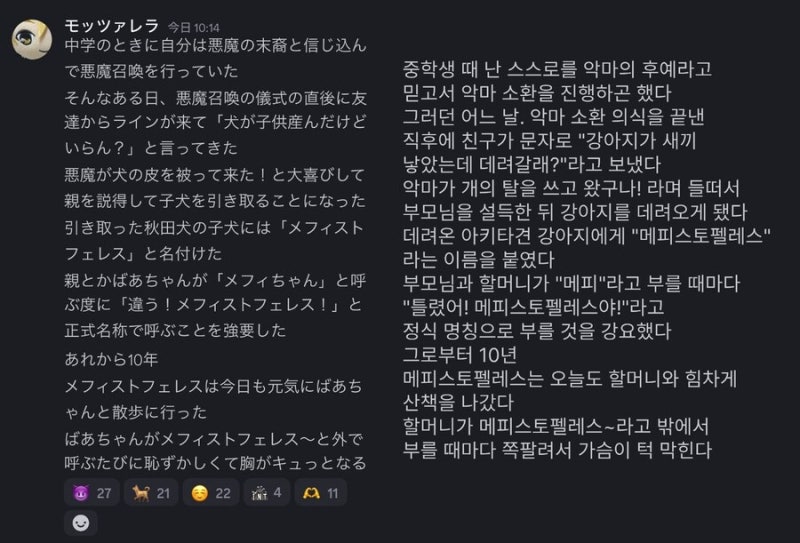Click the TNT emoji reaction with count 4
800x543 pixels.
(267, 493)
